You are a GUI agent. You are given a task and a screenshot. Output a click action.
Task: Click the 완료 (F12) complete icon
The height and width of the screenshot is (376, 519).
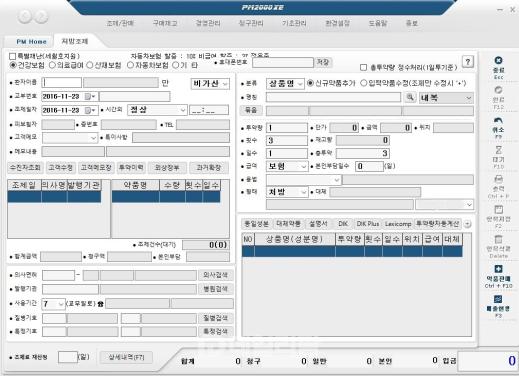click(x=498, y=90)
